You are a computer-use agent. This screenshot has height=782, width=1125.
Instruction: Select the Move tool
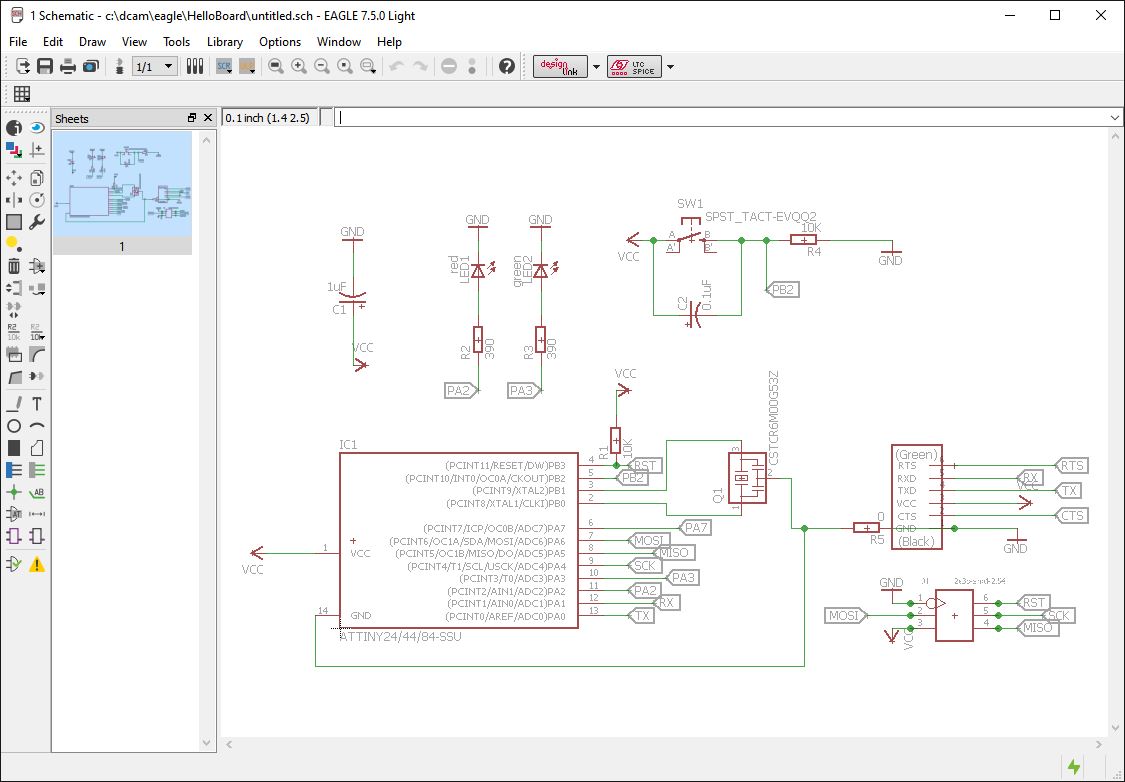[14, 178]
